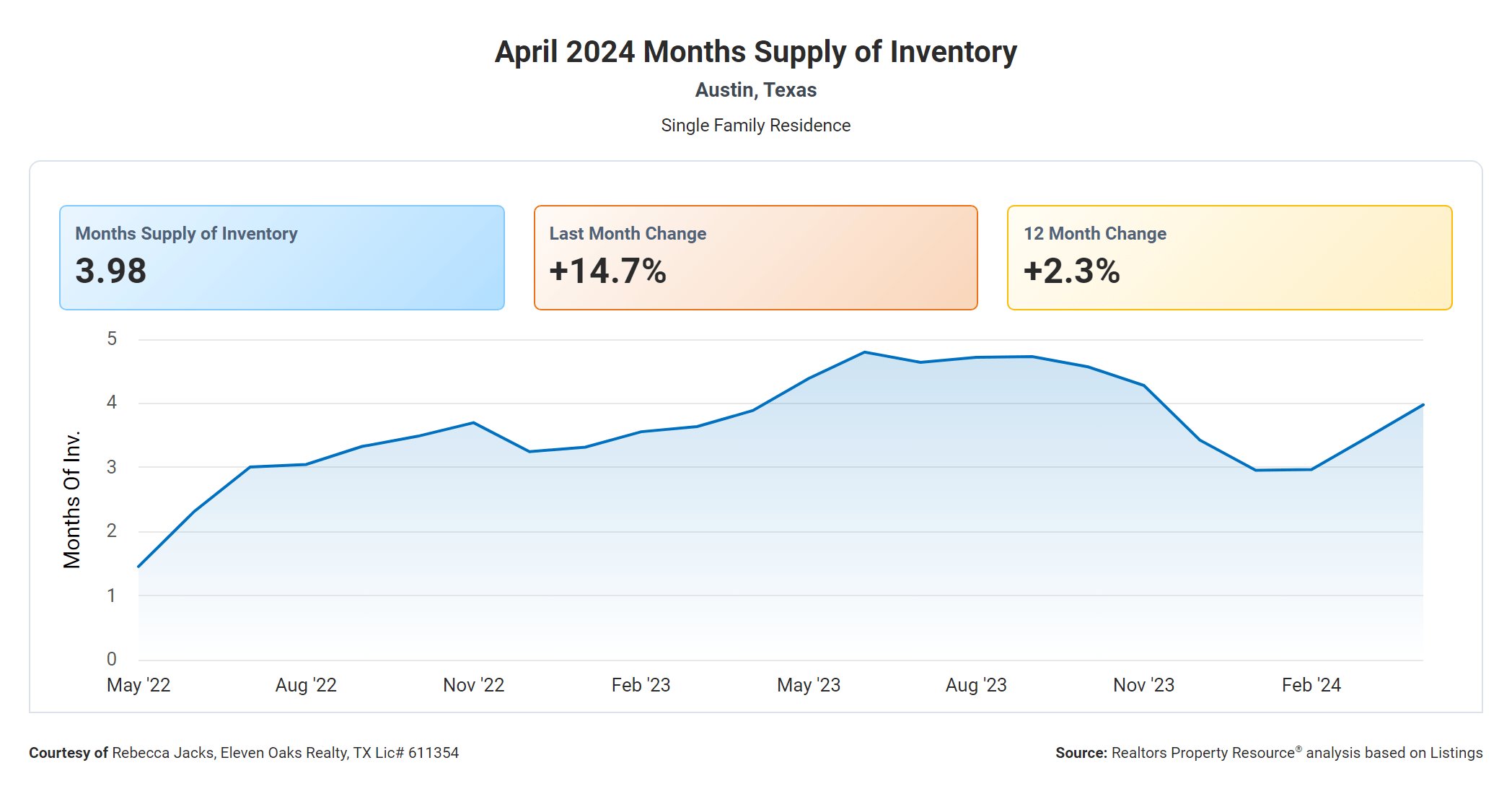Click the Months Of Inv. y-axis title
The width and height of the screenshot is (1512, 794).
(x=72, y=499)
